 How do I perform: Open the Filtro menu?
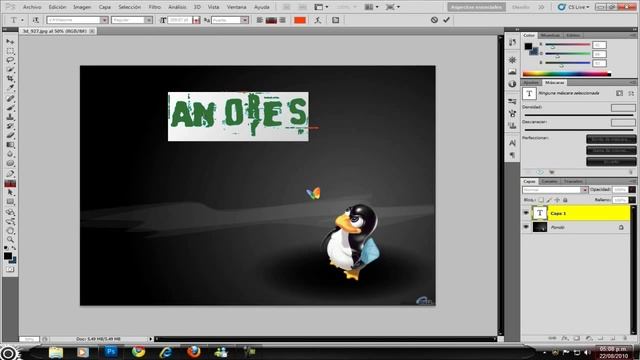click(155, 7)
